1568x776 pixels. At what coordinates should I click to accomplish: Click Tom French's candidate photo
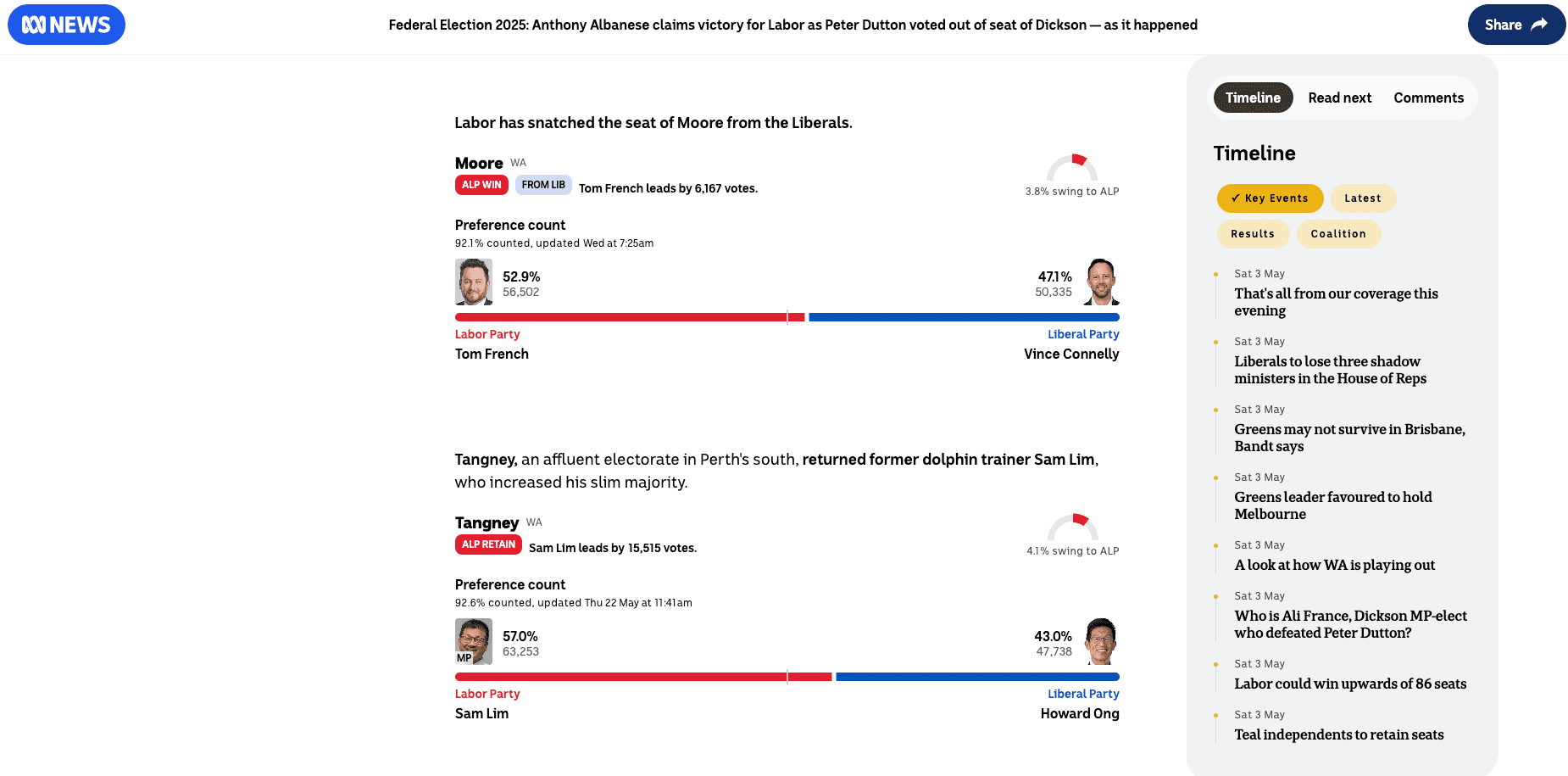474,282
